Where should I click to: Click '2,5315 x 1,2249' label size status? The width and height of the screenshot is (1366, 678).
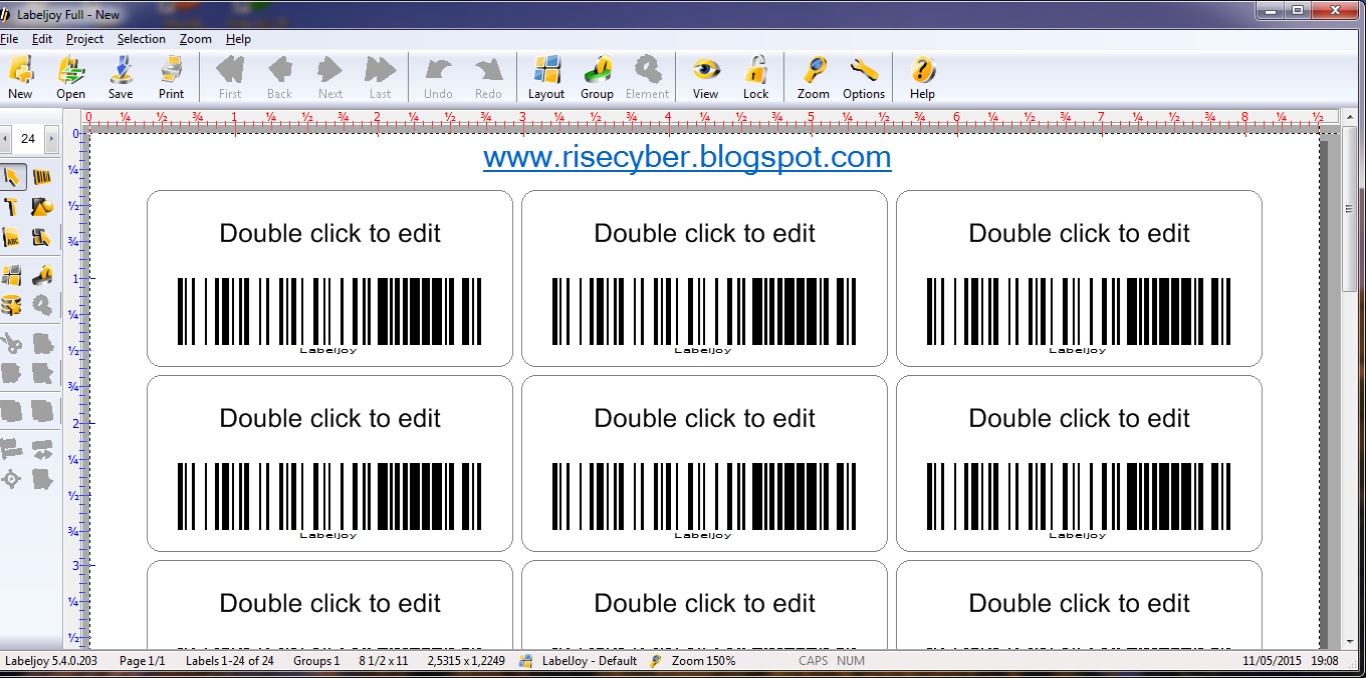click(465, 661)
